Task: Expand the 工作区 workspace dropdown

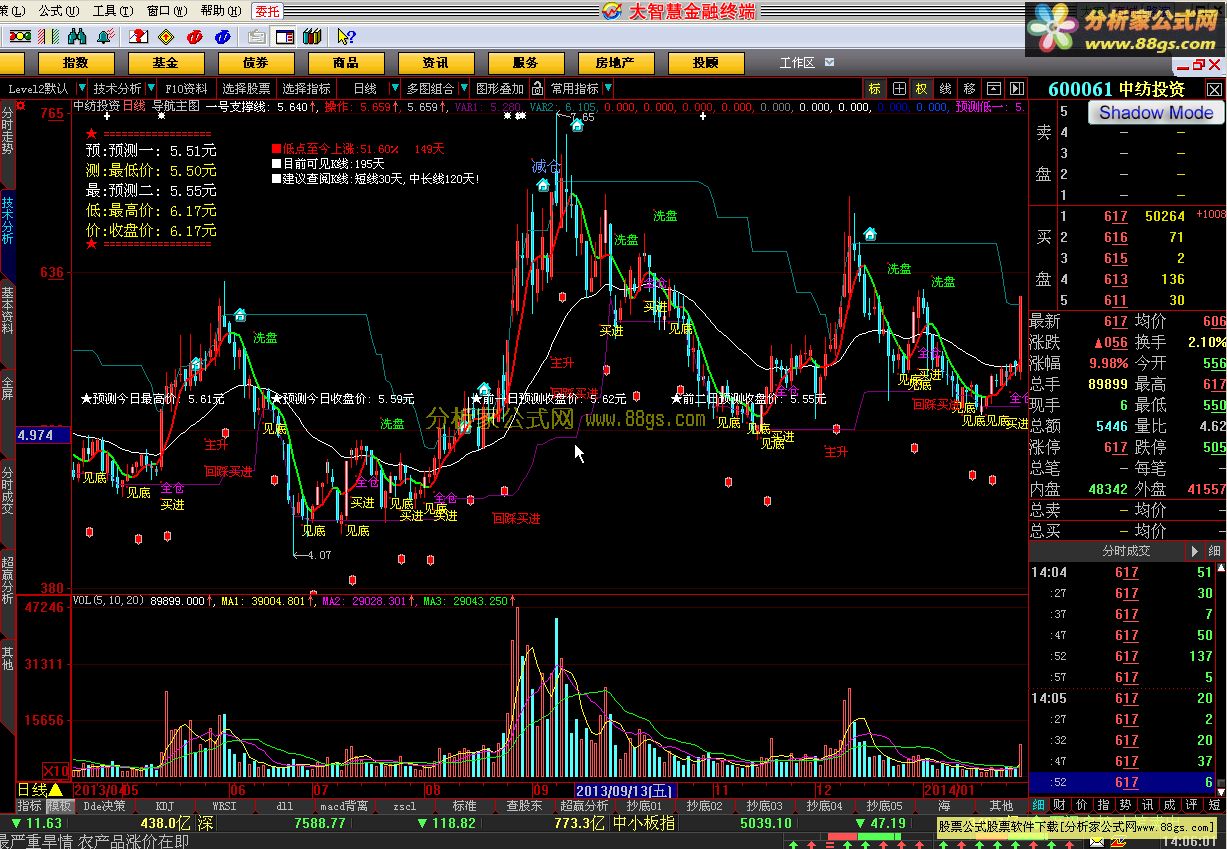Action: [x=831, y=62]
